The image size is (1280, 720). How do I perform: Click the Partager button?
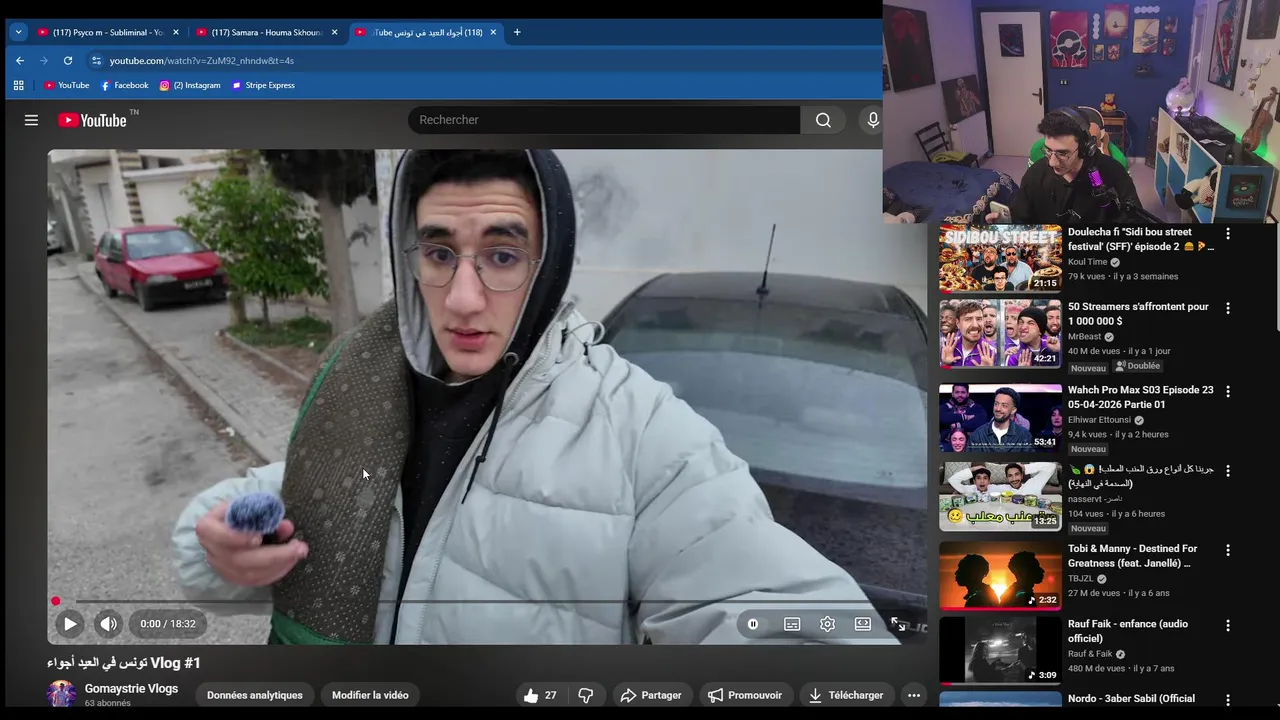(x=651, y=695)
